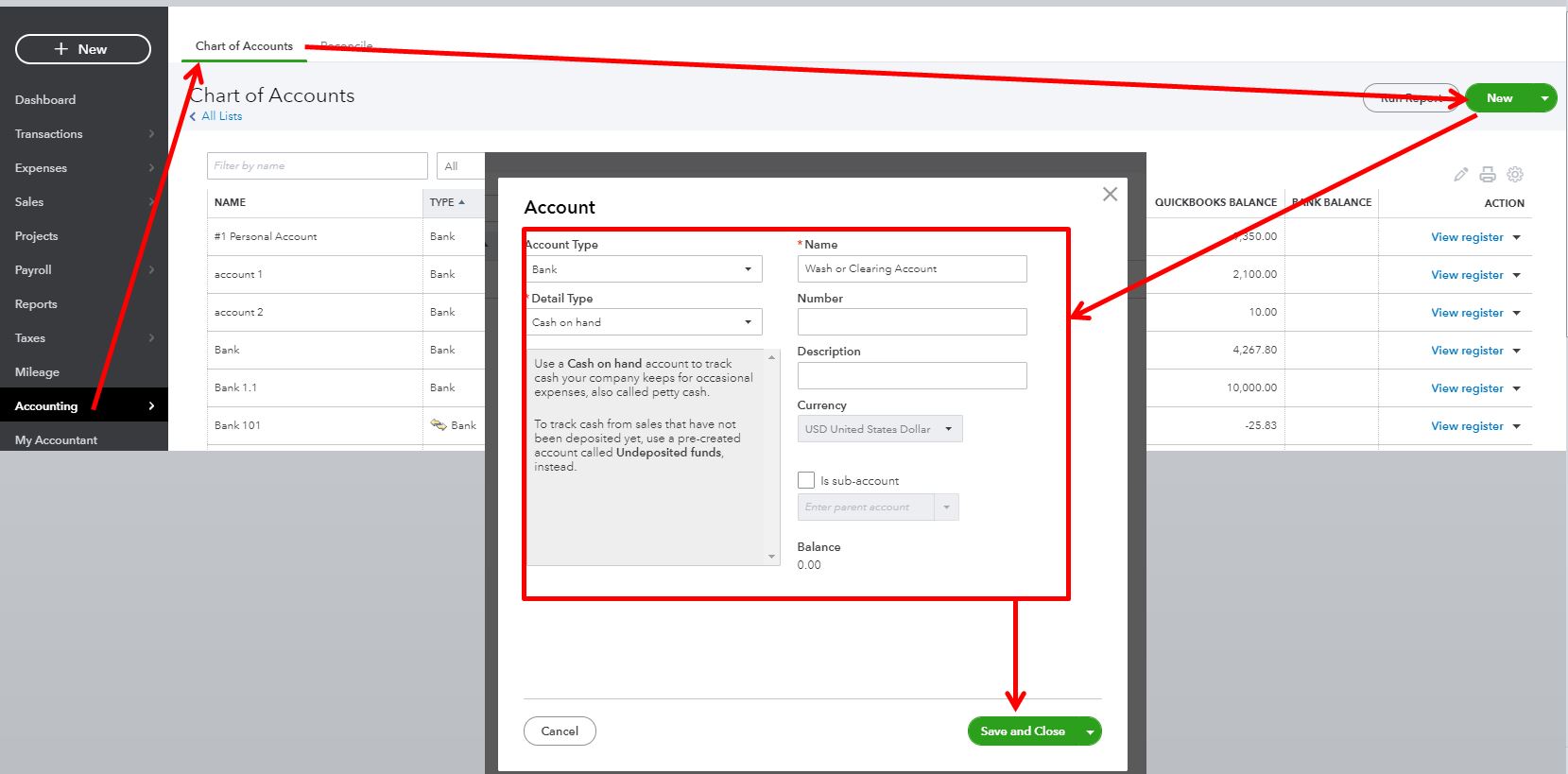This screenshot has width=1568, height=774.
Task: Click the Name field in Account dialog
Action: 912,269
